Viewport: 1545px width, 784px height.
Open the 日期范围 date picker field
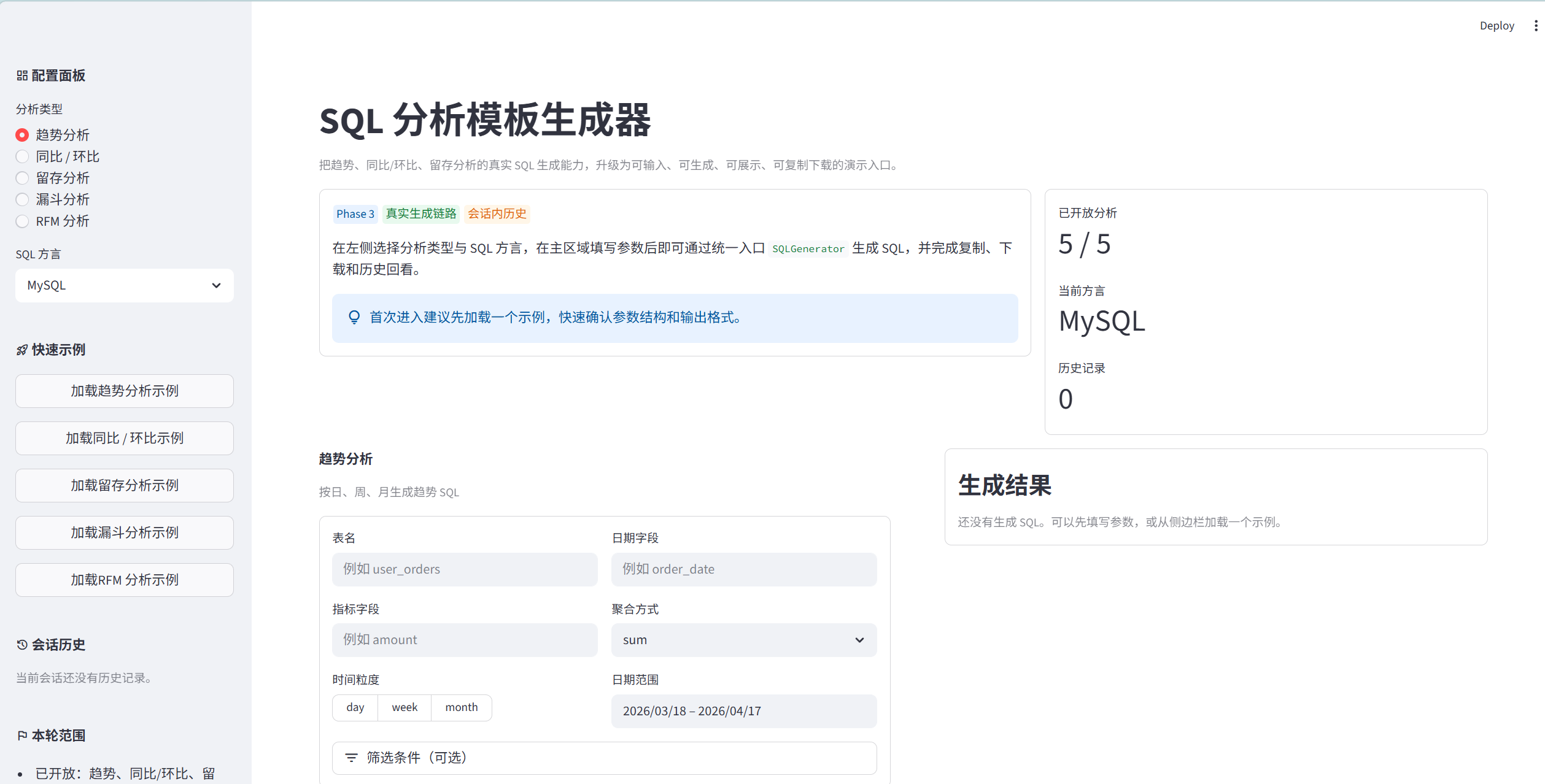744,711
